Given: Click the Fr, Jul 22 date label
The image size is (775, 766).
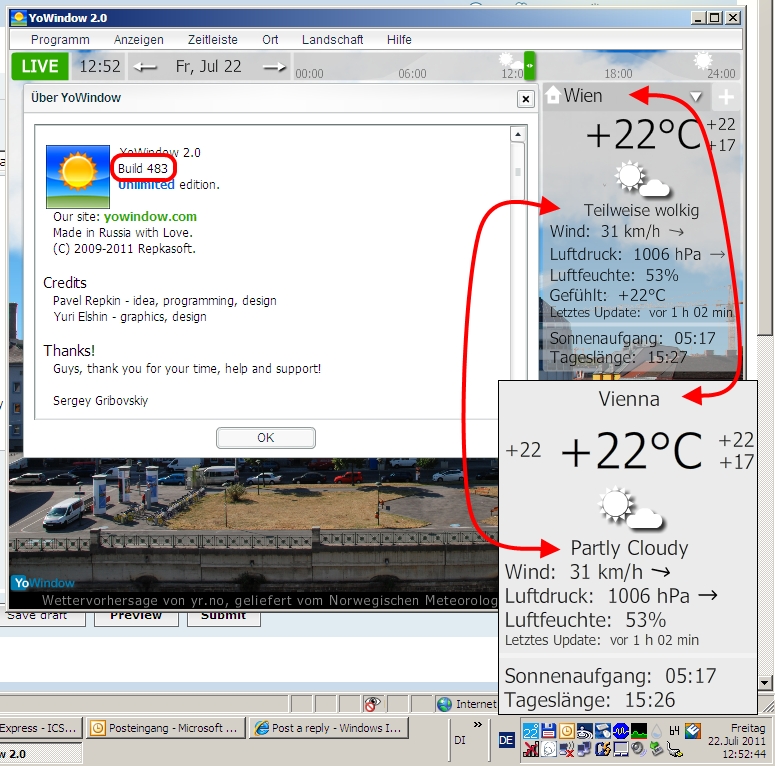Looking at the screenshot, I should tap(208, 66).
